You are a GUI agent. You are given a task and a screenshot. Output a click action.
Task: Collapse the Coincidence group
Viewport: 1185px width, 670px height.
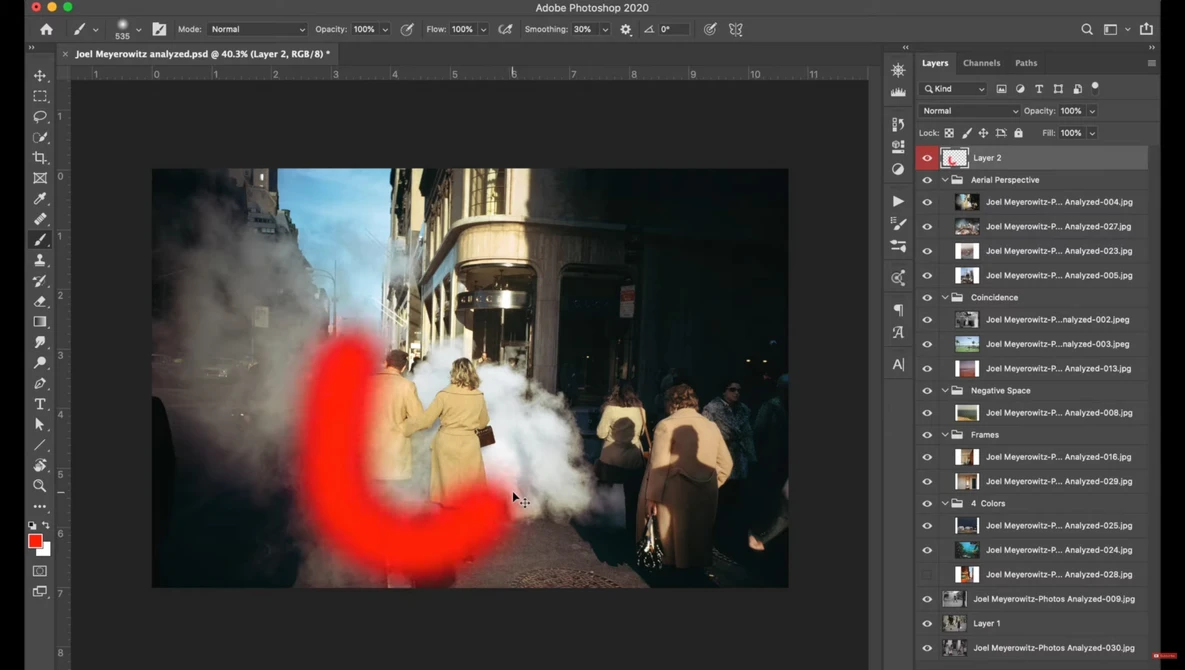coord(945,298)
